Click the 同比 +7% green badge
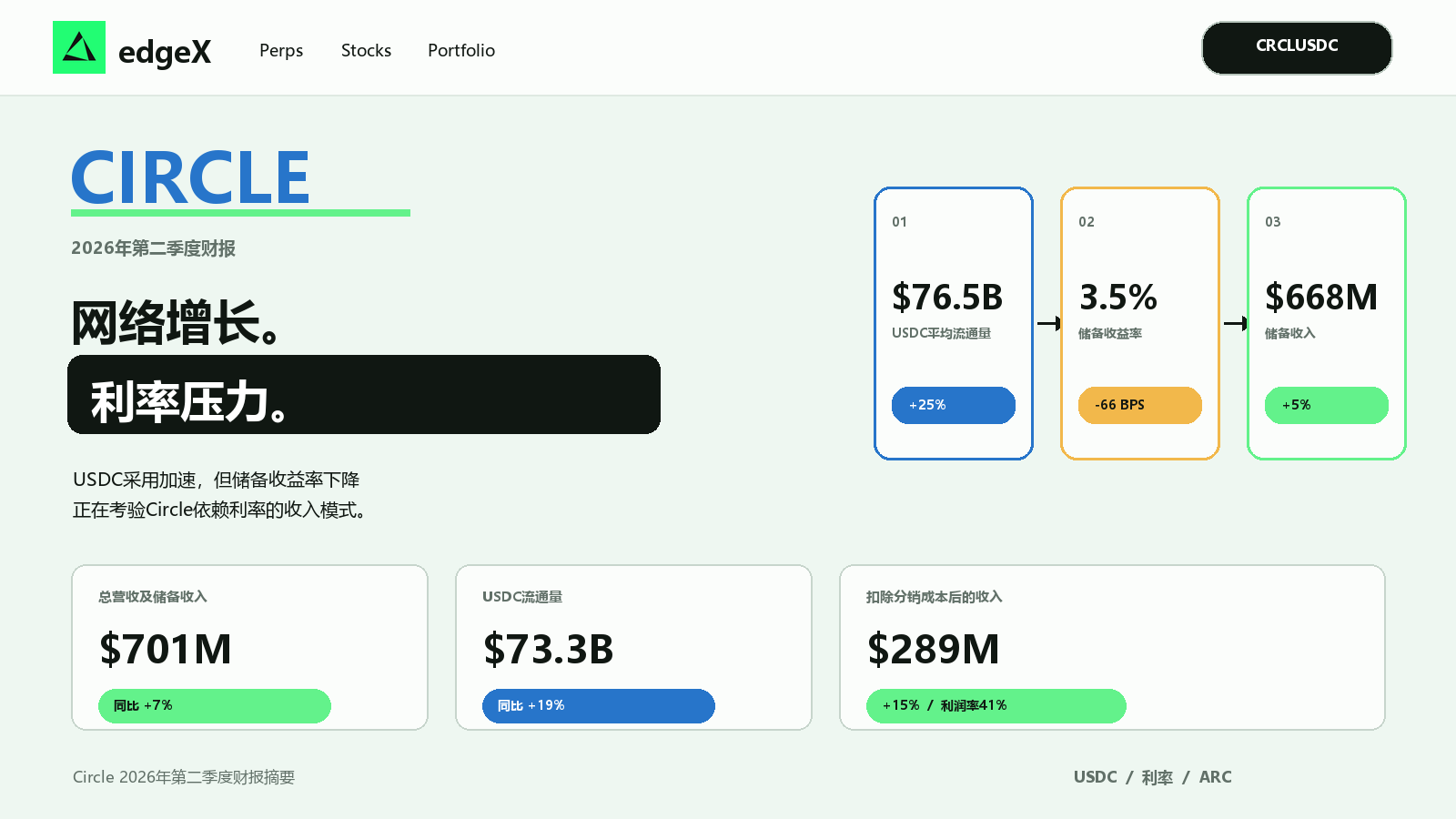The height and width of the screenshot is (819, 1456). tap(215, 706)
